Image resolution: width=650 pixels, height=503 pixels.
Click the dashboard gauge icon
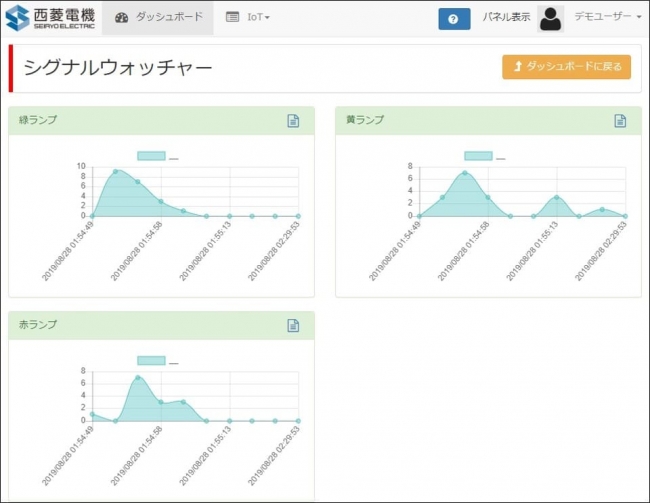coord(121,18)
